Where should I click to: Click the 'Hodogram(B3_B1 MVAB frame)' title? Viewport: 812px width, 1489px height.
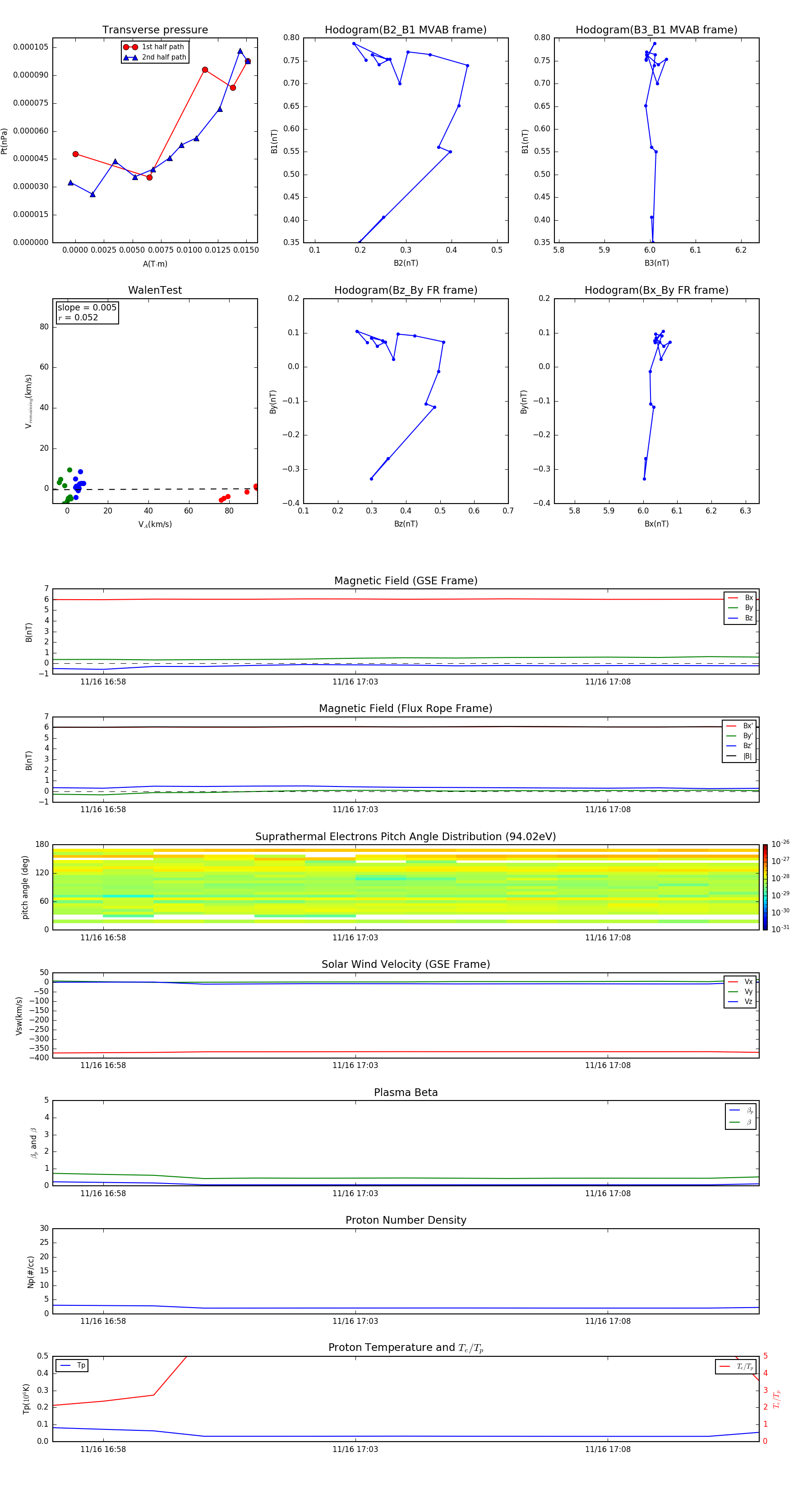tap(656, 29)
